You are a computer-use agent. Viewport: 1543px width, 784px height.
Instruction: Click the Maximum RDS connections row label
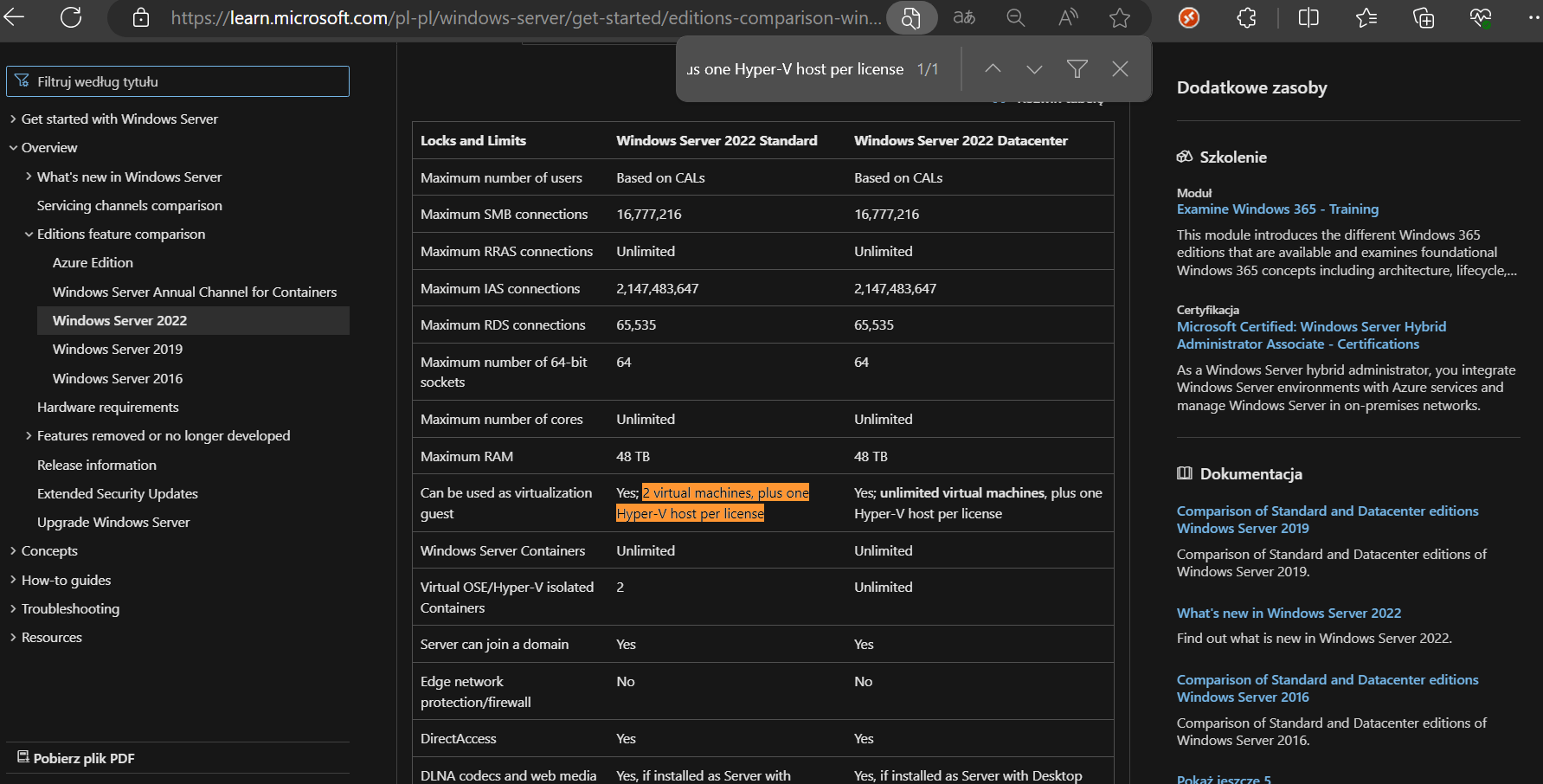coord(503,325)
